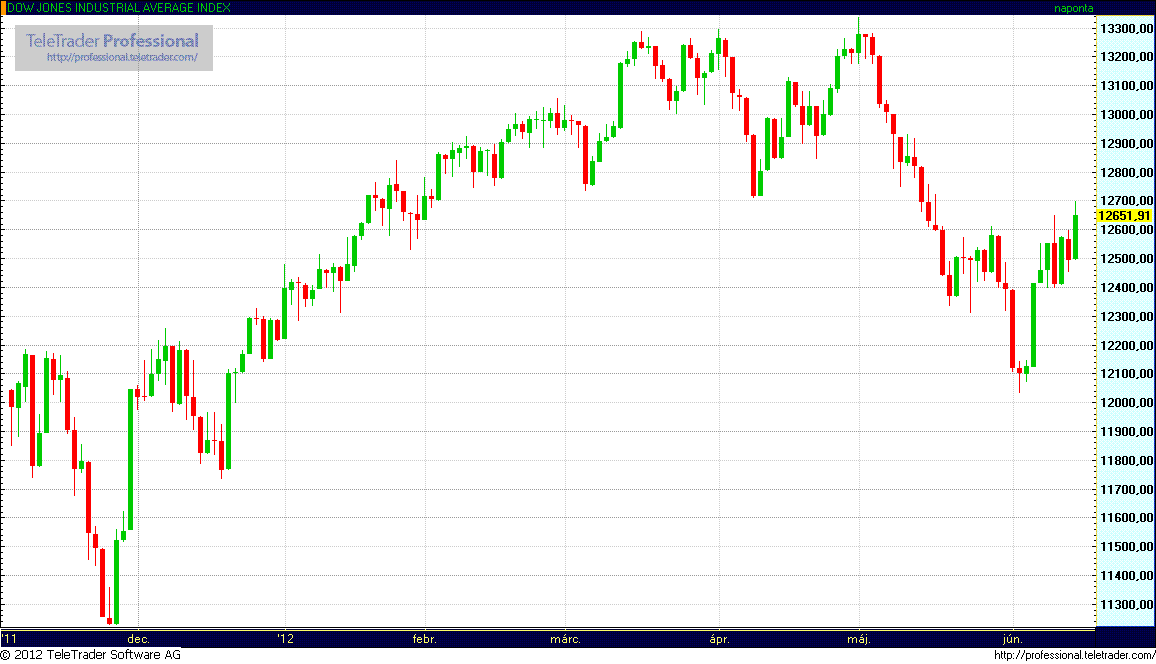
Task: Click the highlighted current price 12651,91
Action: [1124, 216]
